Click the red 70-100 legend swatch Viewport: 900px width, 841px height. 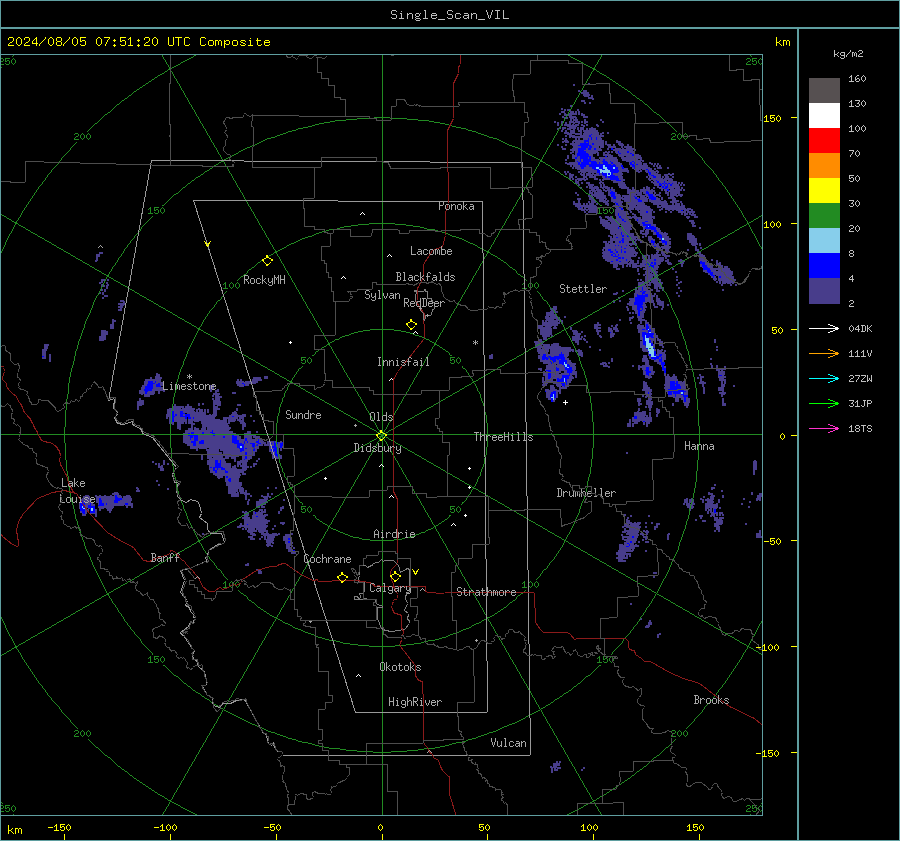tap(824, 141)
